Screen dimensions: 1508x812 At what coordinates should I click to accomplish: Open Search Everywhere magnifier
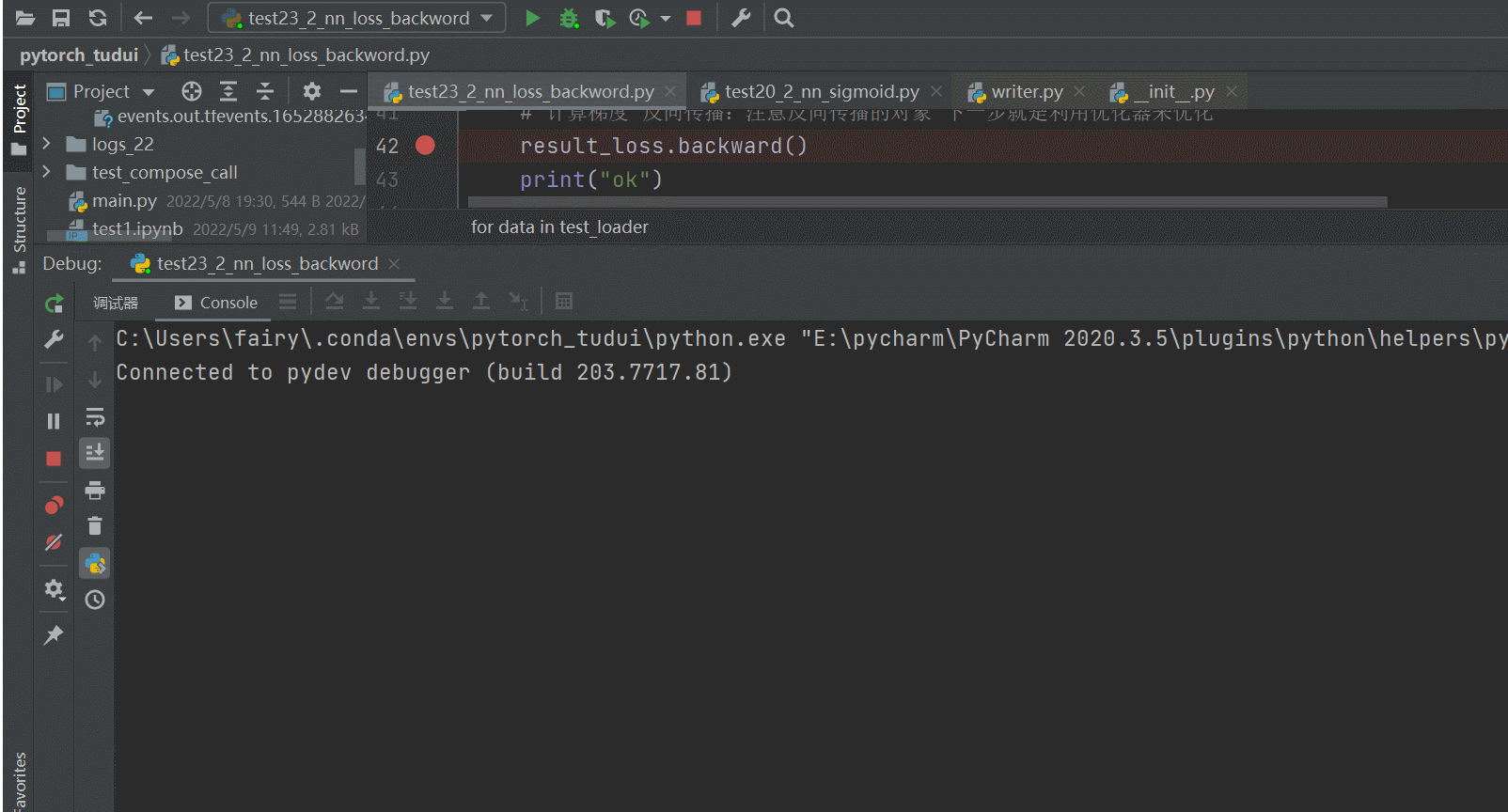(784, 18)
